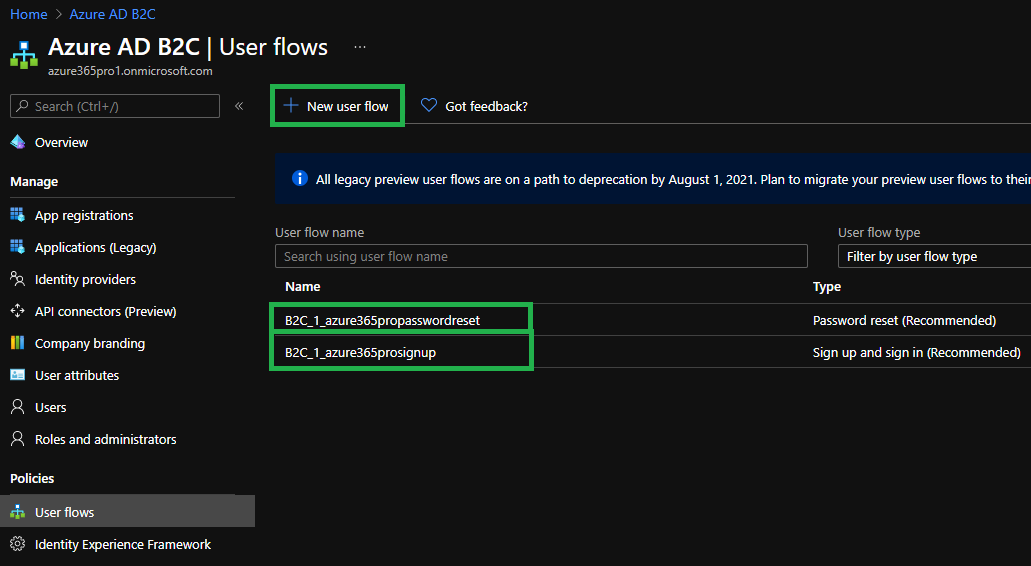Click the User flows sidebar icon
The image size is (1031, 566).
coord(18,512)
